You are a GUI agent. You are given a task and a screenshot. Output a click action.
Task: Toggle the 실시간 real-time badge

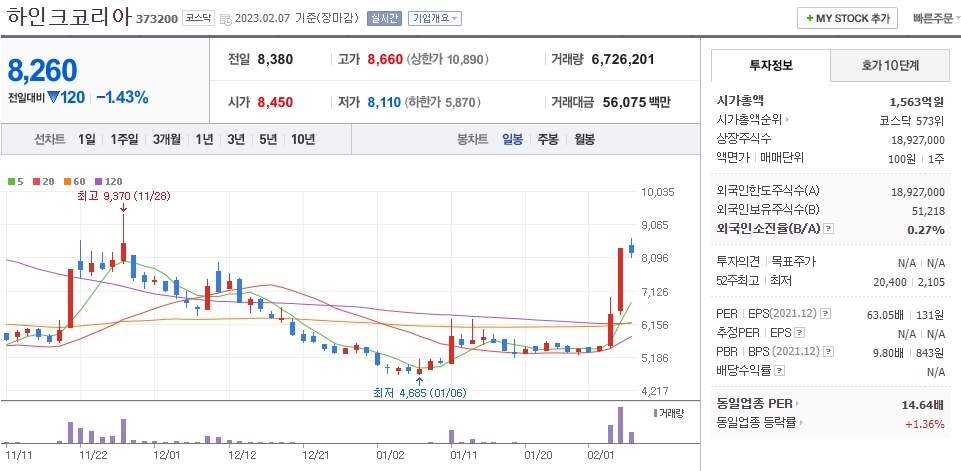coord(384,18)
